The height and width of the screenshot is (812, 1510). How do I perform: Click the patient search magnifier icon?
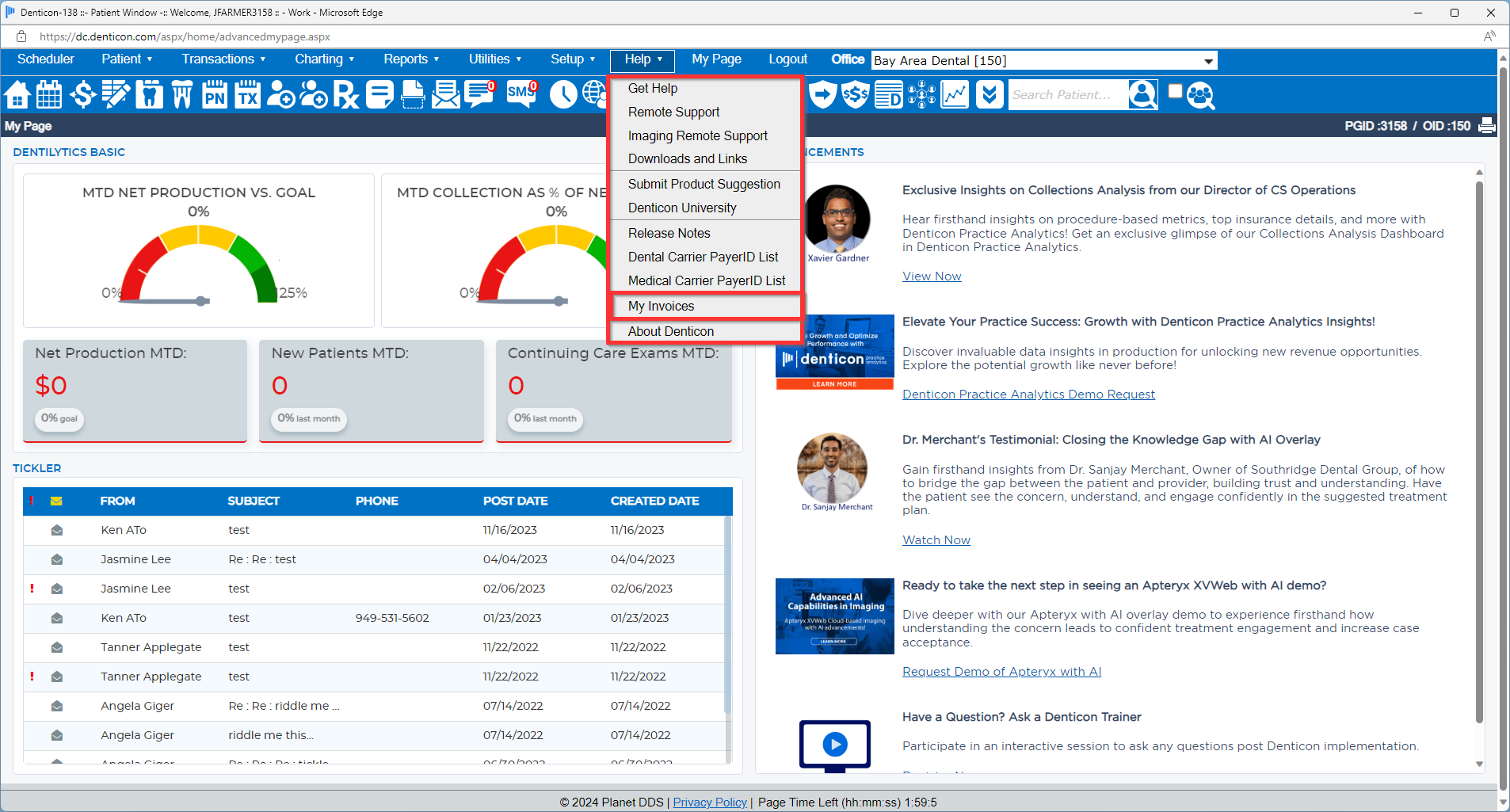(1143, 95)
